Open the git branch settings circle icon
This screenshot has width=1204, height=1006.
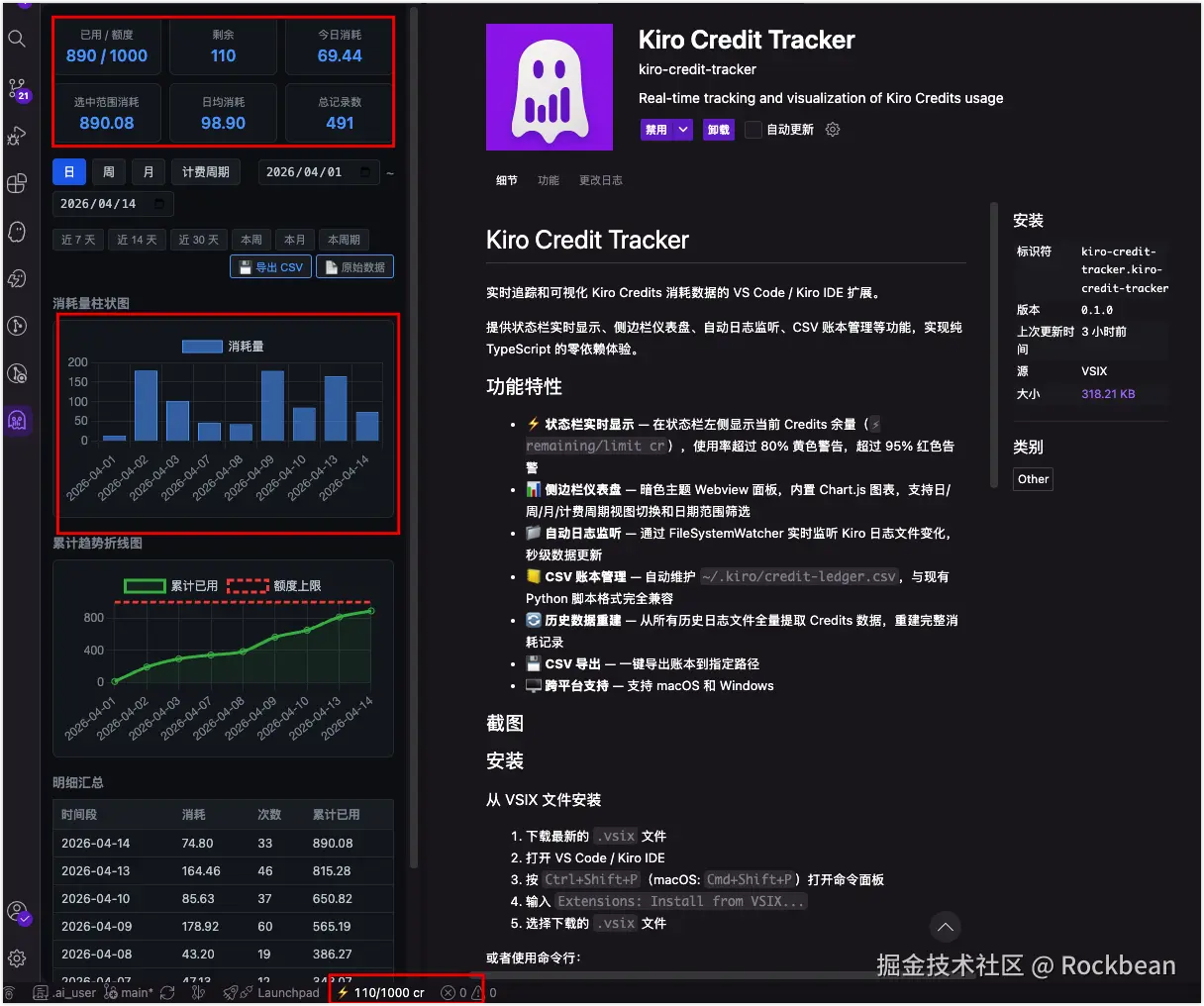(x=17, y=373)
